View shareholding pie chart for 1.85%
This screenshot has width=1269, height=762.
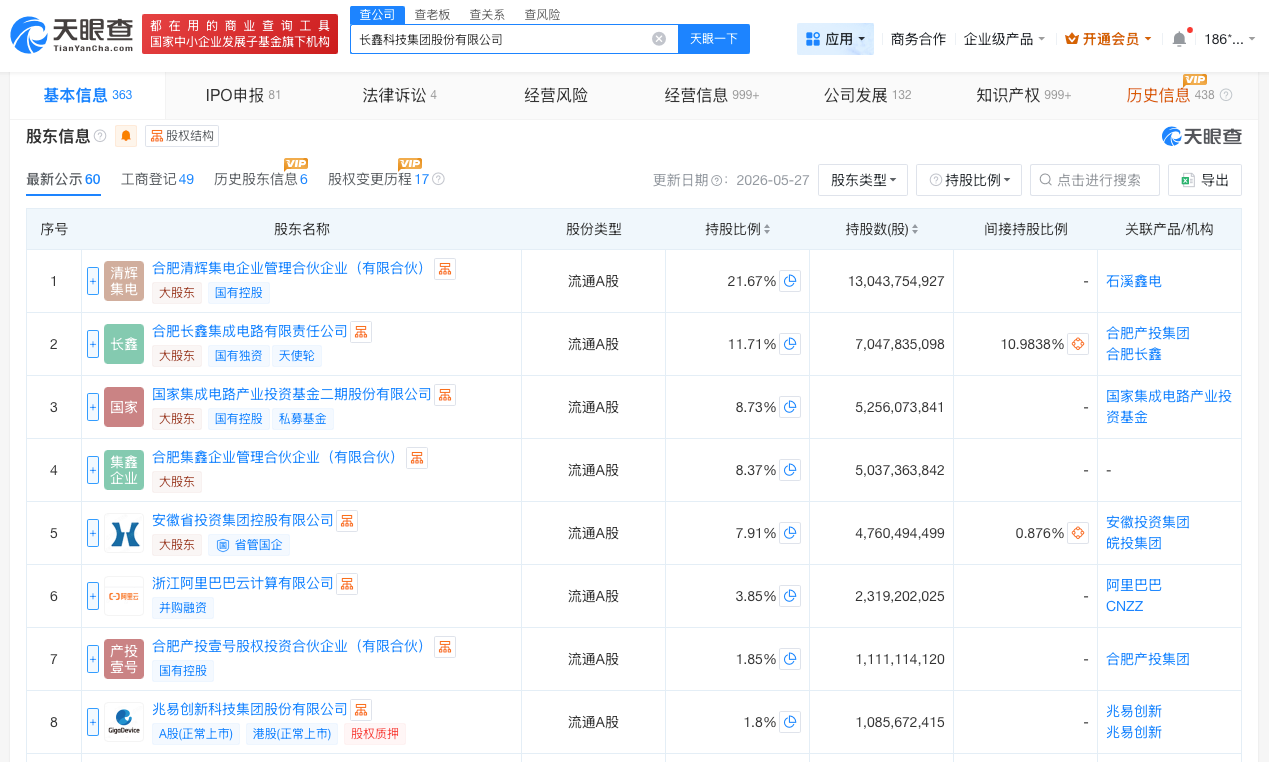coord(791,659)
